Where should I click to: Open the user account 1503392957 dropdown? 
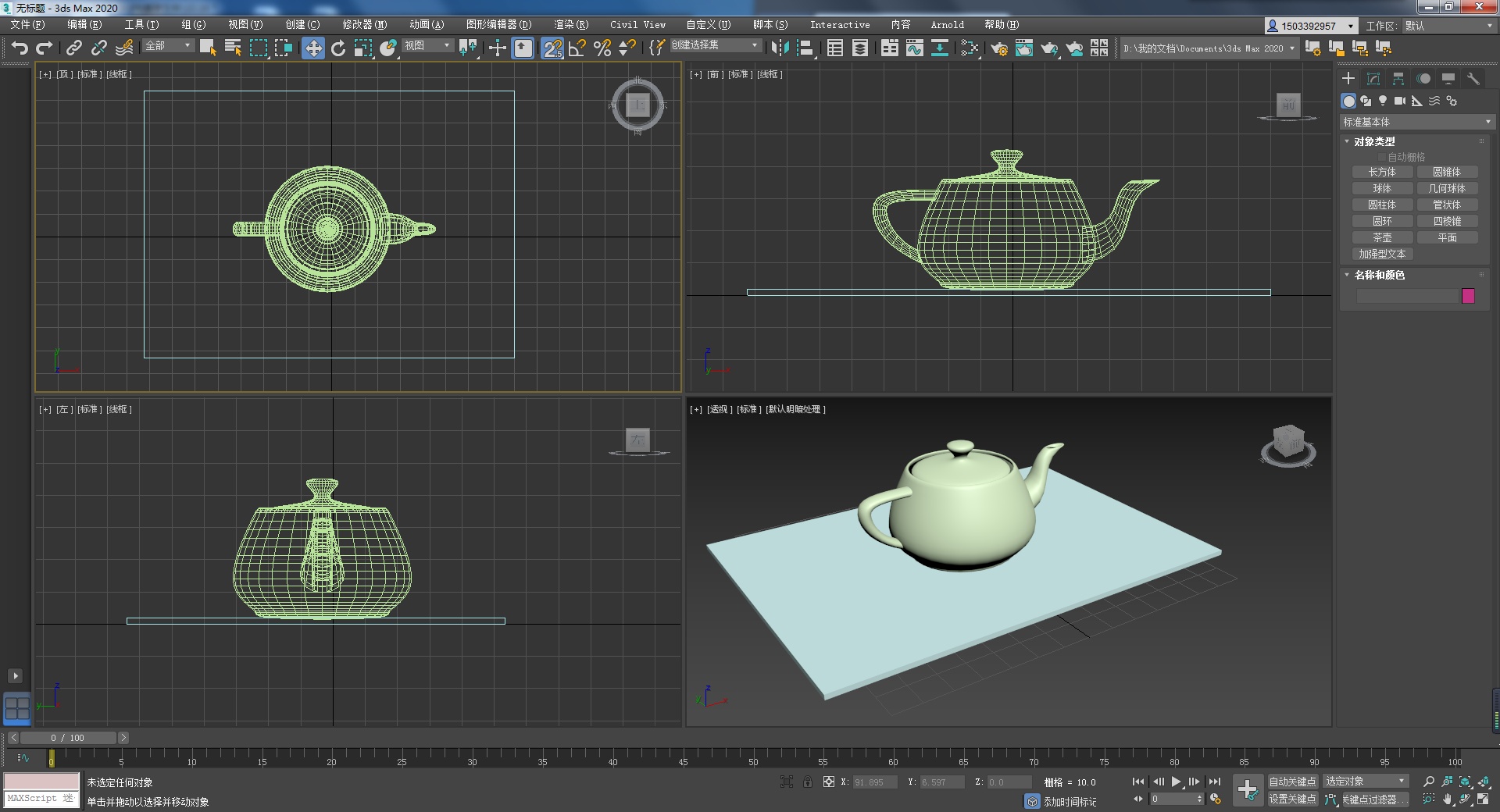[1311, 26]
